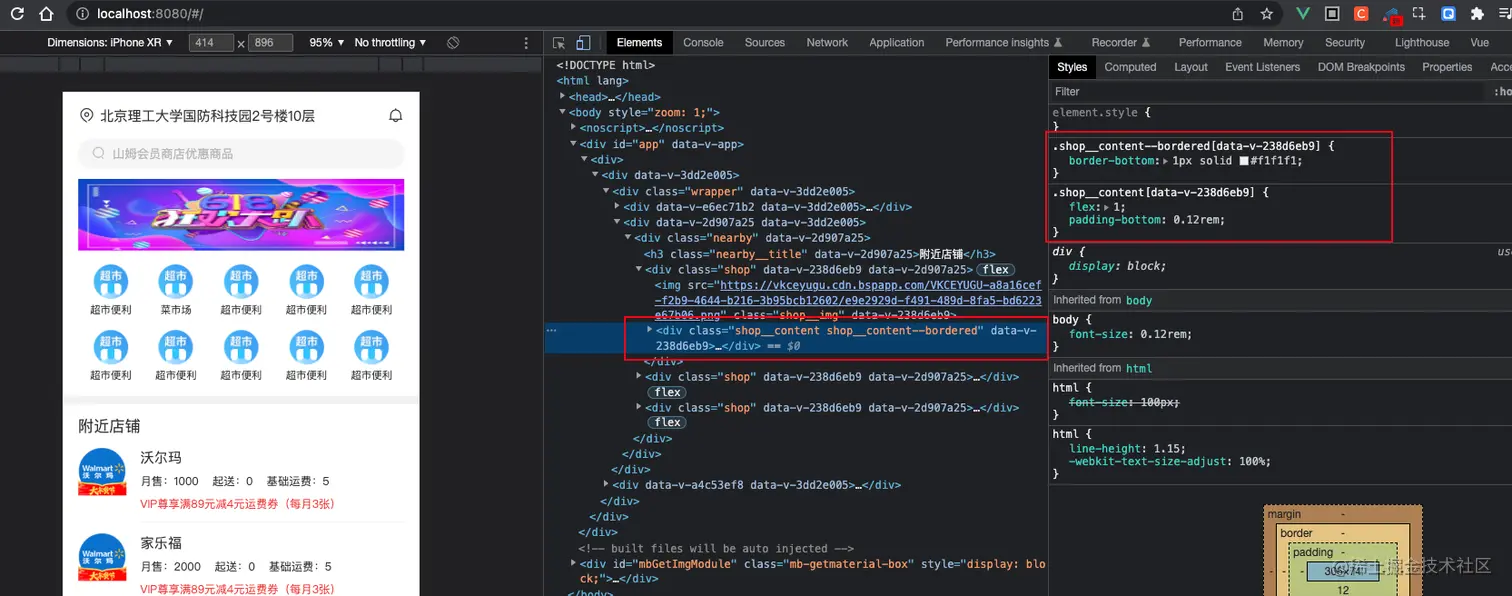
Task: Expand the selected shop__content div node
Action: (x=650, y=329)
